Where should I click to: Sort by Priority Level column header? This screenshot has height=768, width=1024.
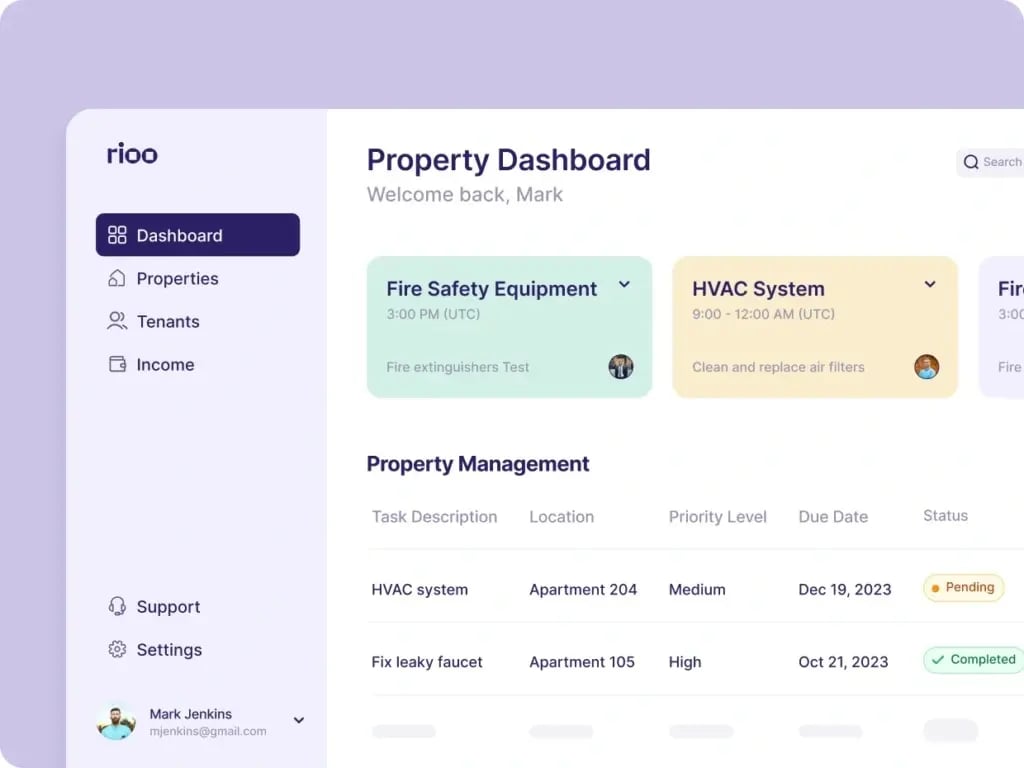(x=718, y=517)
